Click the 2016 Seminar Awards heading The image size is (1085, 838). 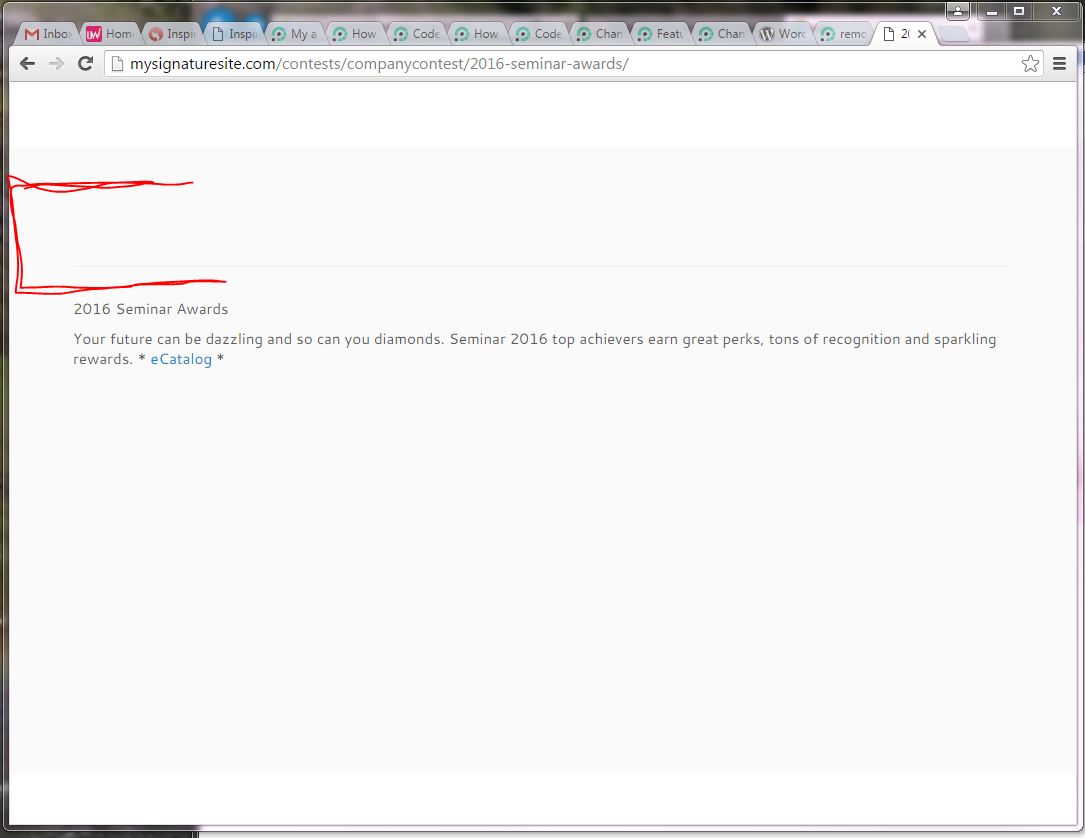click(150, 309)
